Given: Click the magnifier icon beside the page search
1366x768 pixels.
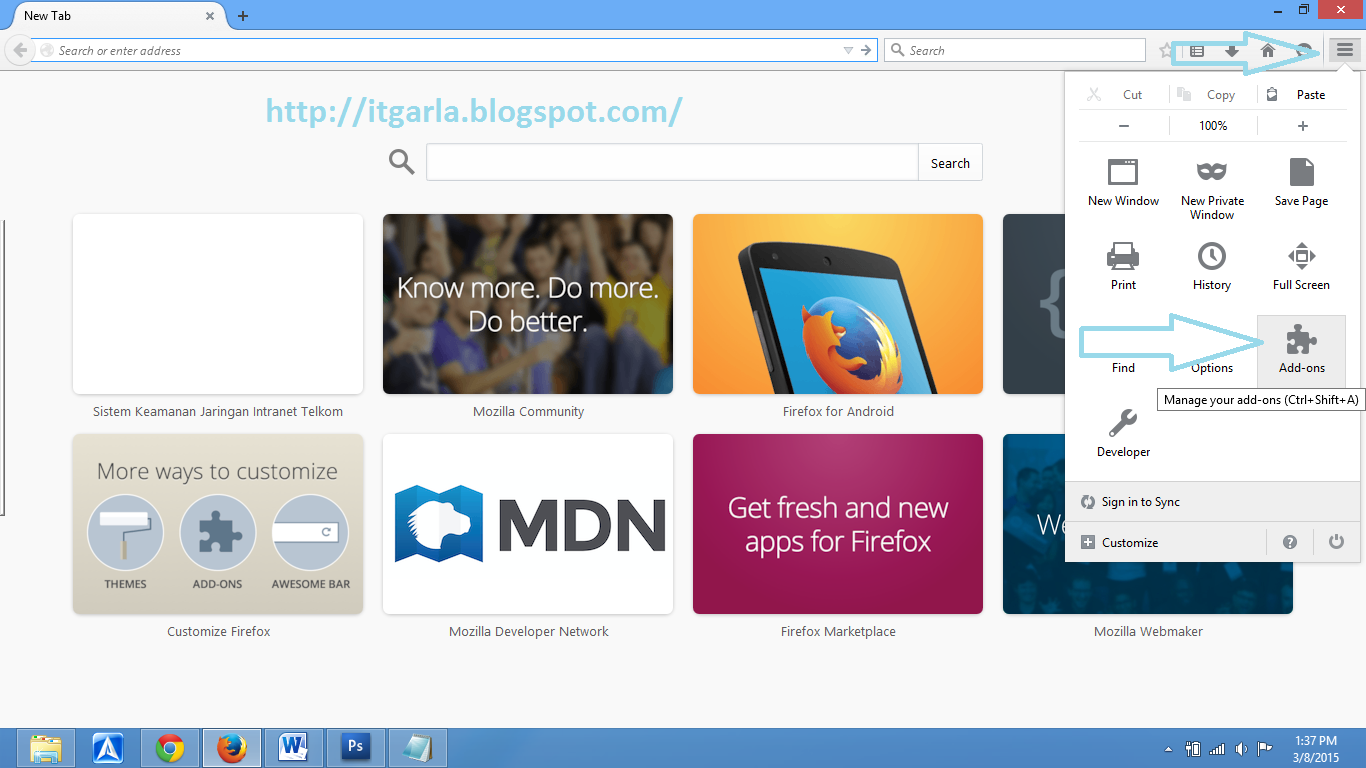Looking at the screenshot, I should click(x=402, y=162).
